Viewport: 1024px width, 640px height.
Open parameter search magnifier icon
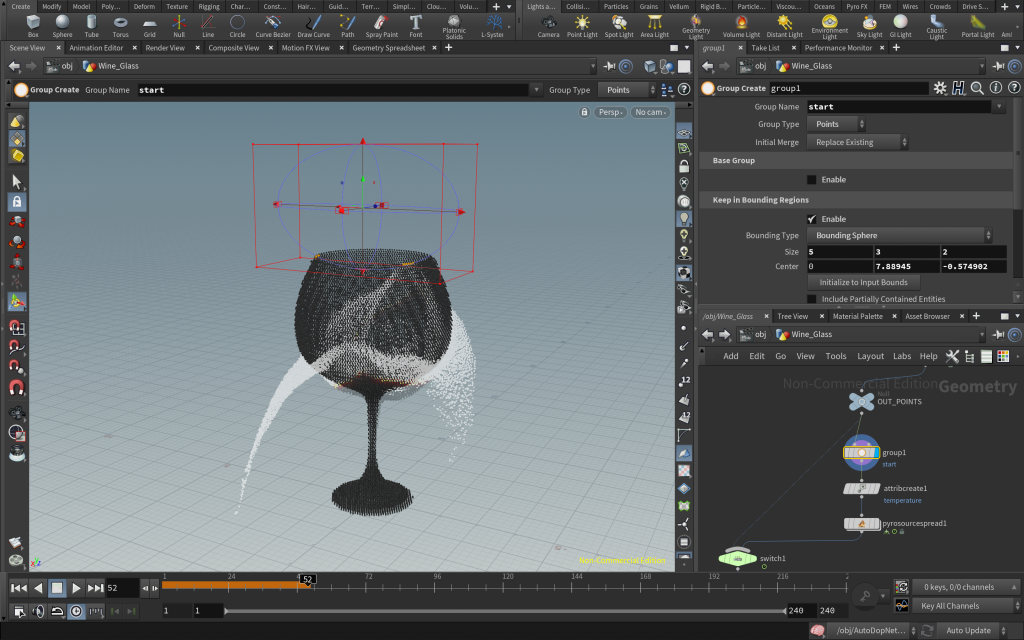(977, 88)
